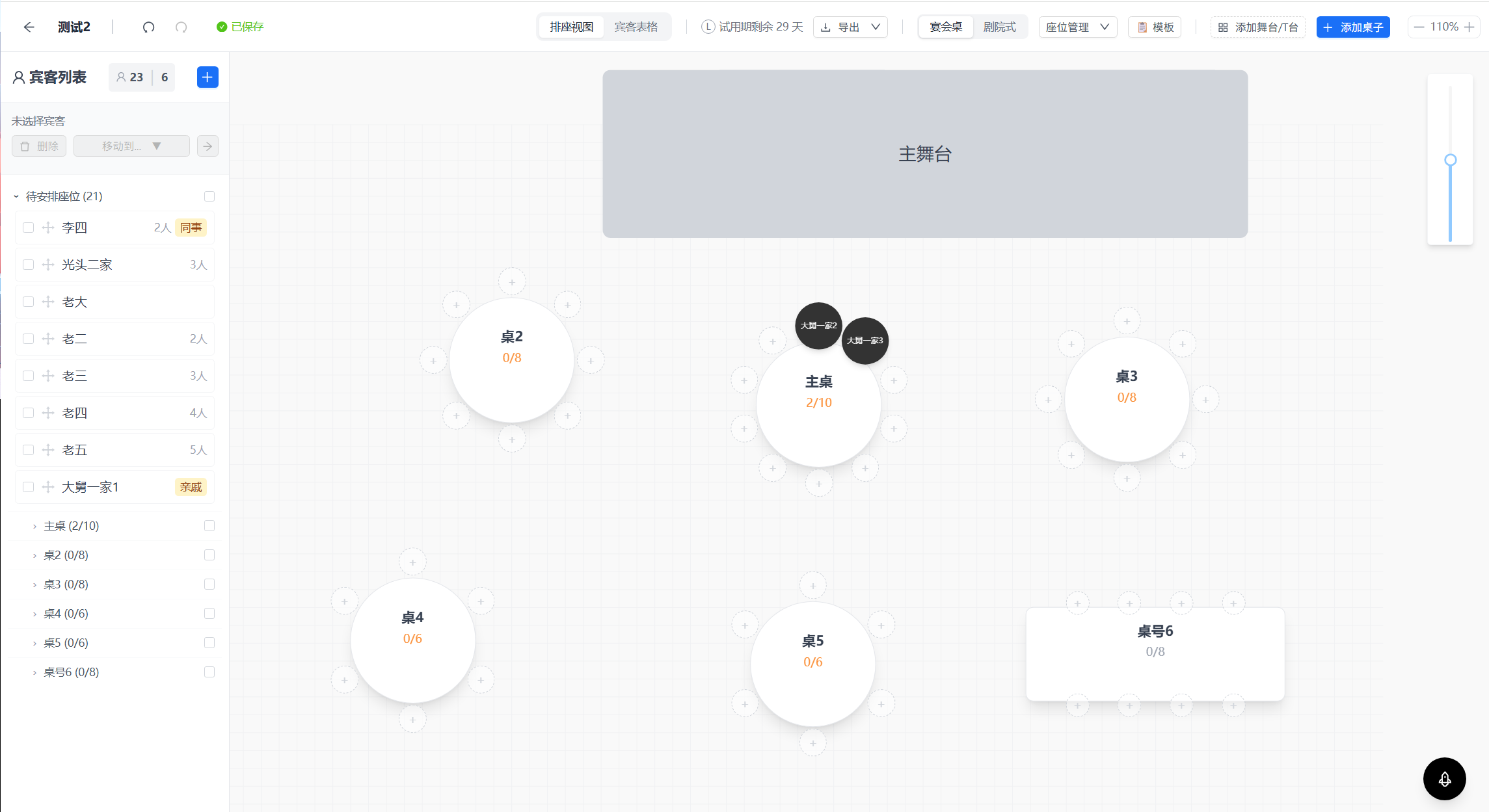Click the 添加桌子 button
Image resolution: width=1489 pixels, height=812 pixels.
tap(1353, 27)
